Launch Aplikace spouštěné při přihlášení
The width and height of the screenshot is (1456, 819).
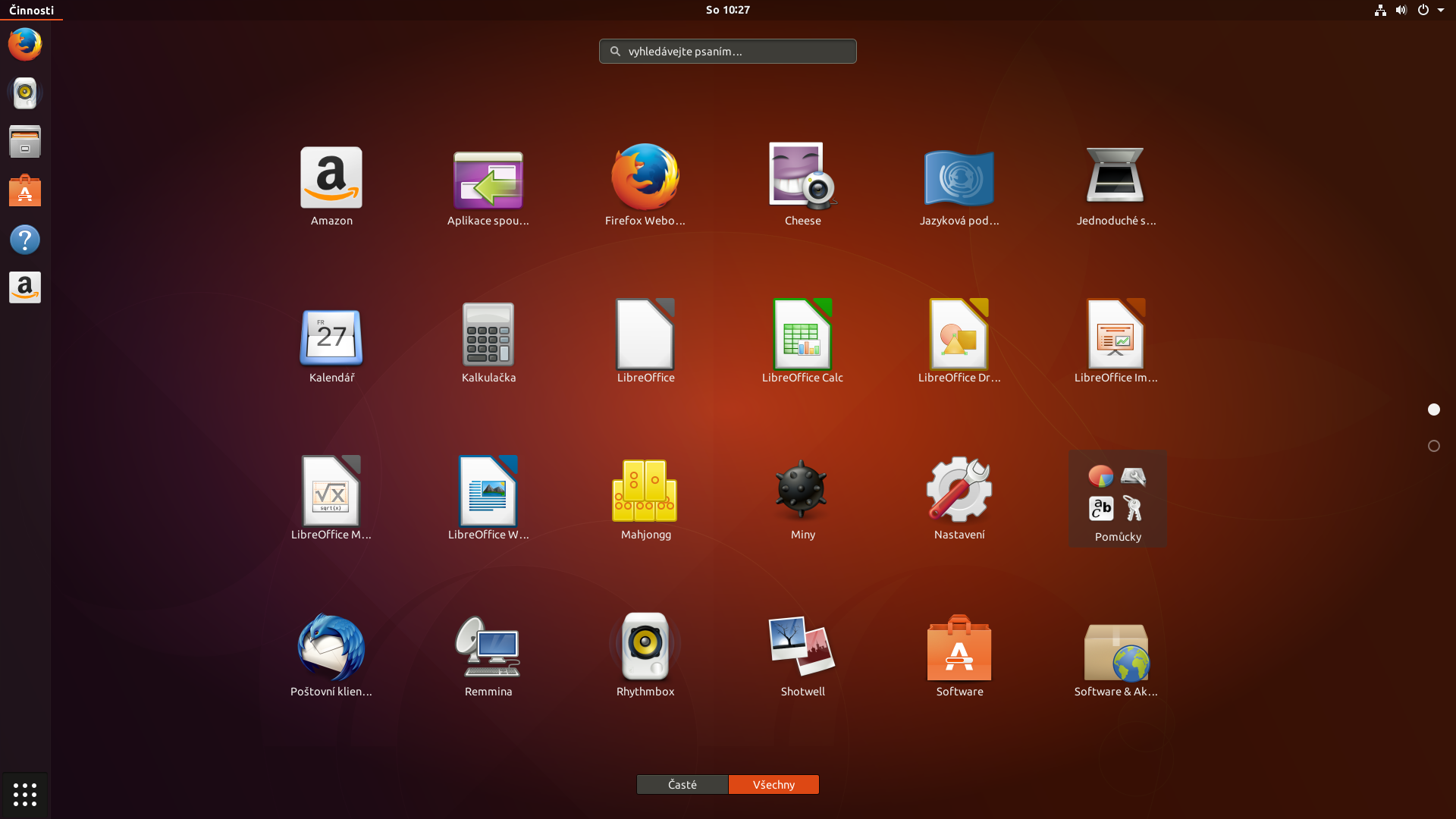pyautogui.click(x=488, y=186)
